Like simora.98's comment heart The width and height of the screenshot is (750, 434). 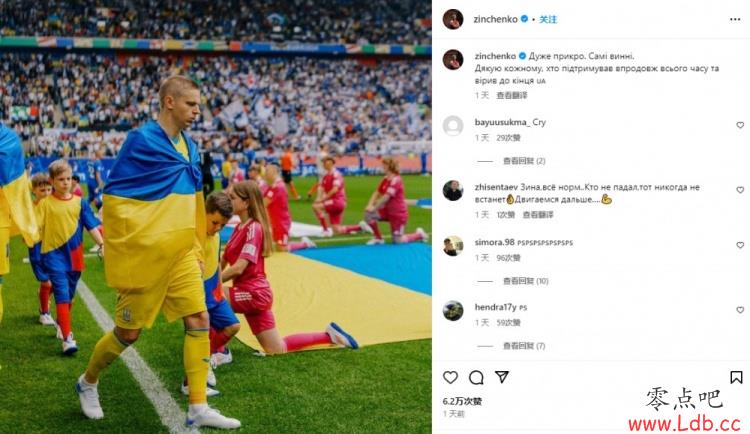[740, 245]
